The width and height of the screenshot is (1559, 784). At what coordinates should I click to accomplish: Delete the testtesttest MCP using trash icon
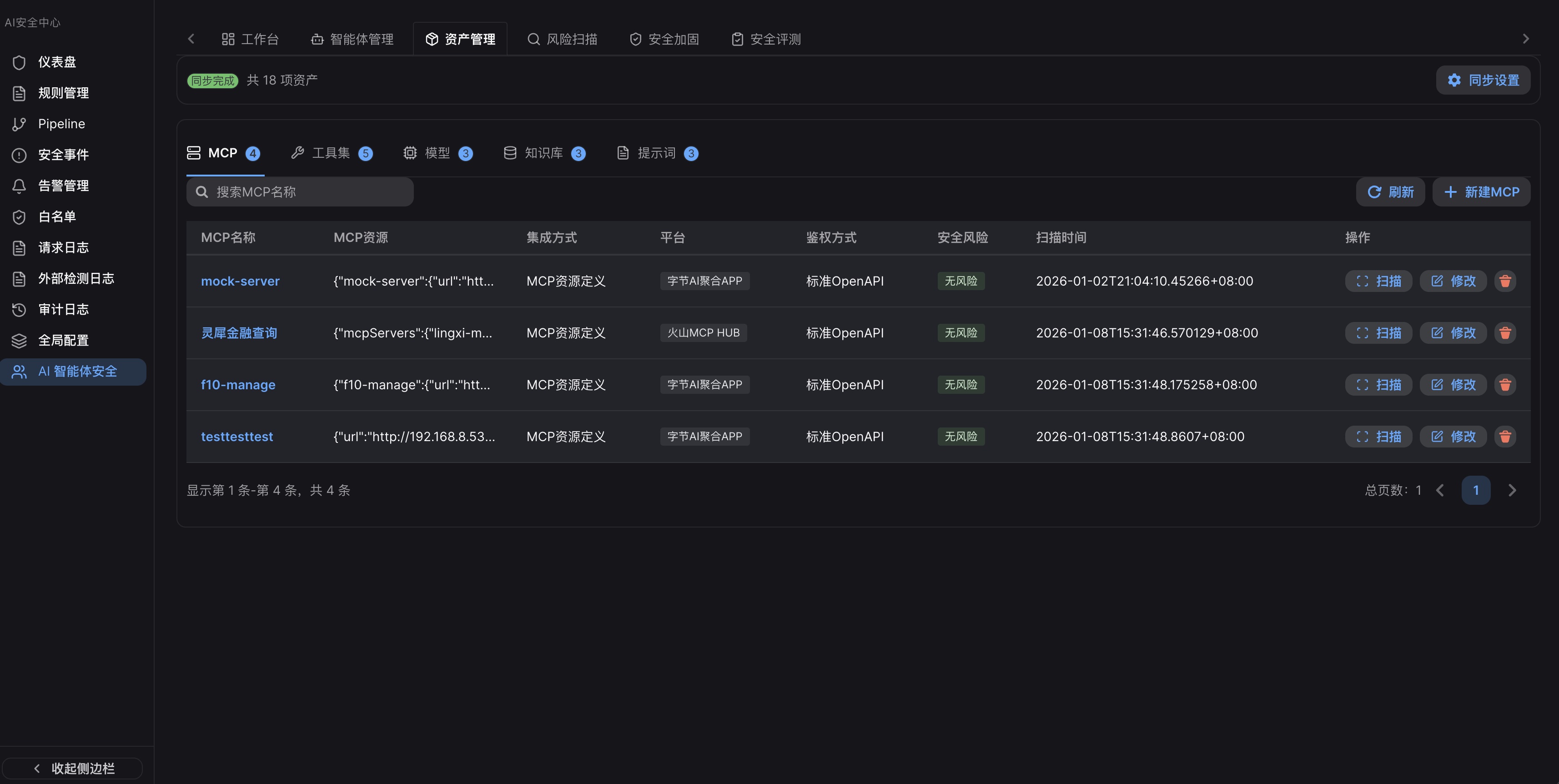(x=1506, y=436)
